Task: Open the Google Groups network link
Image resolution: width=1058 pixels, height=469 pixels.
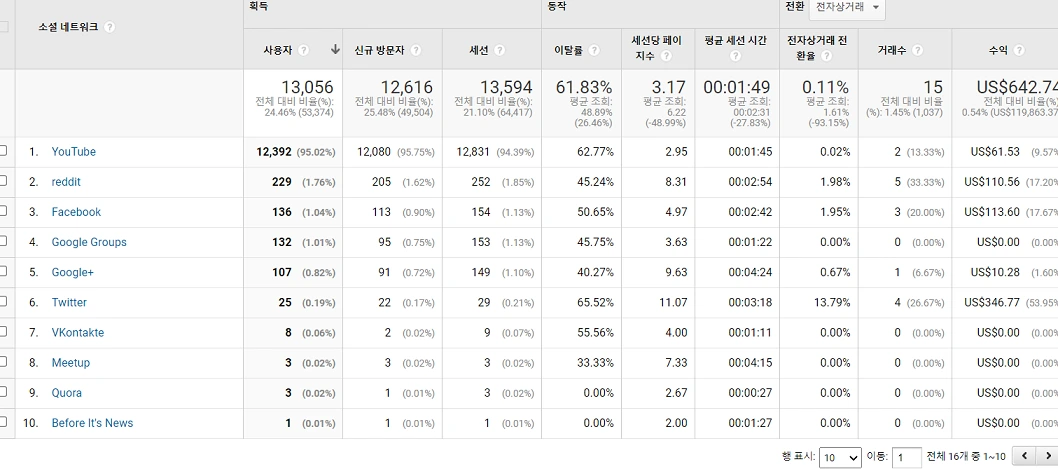Action: pyautogui.click(x=89, y=242)
